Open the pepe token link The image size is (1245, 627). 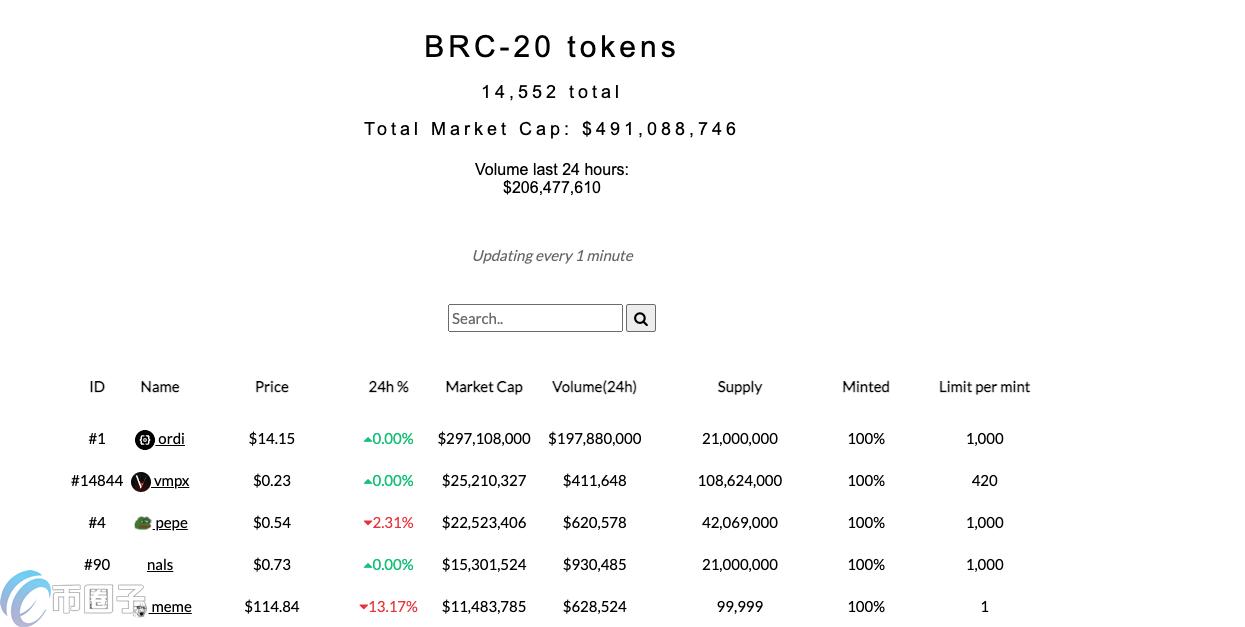click(x=170, y=522)
